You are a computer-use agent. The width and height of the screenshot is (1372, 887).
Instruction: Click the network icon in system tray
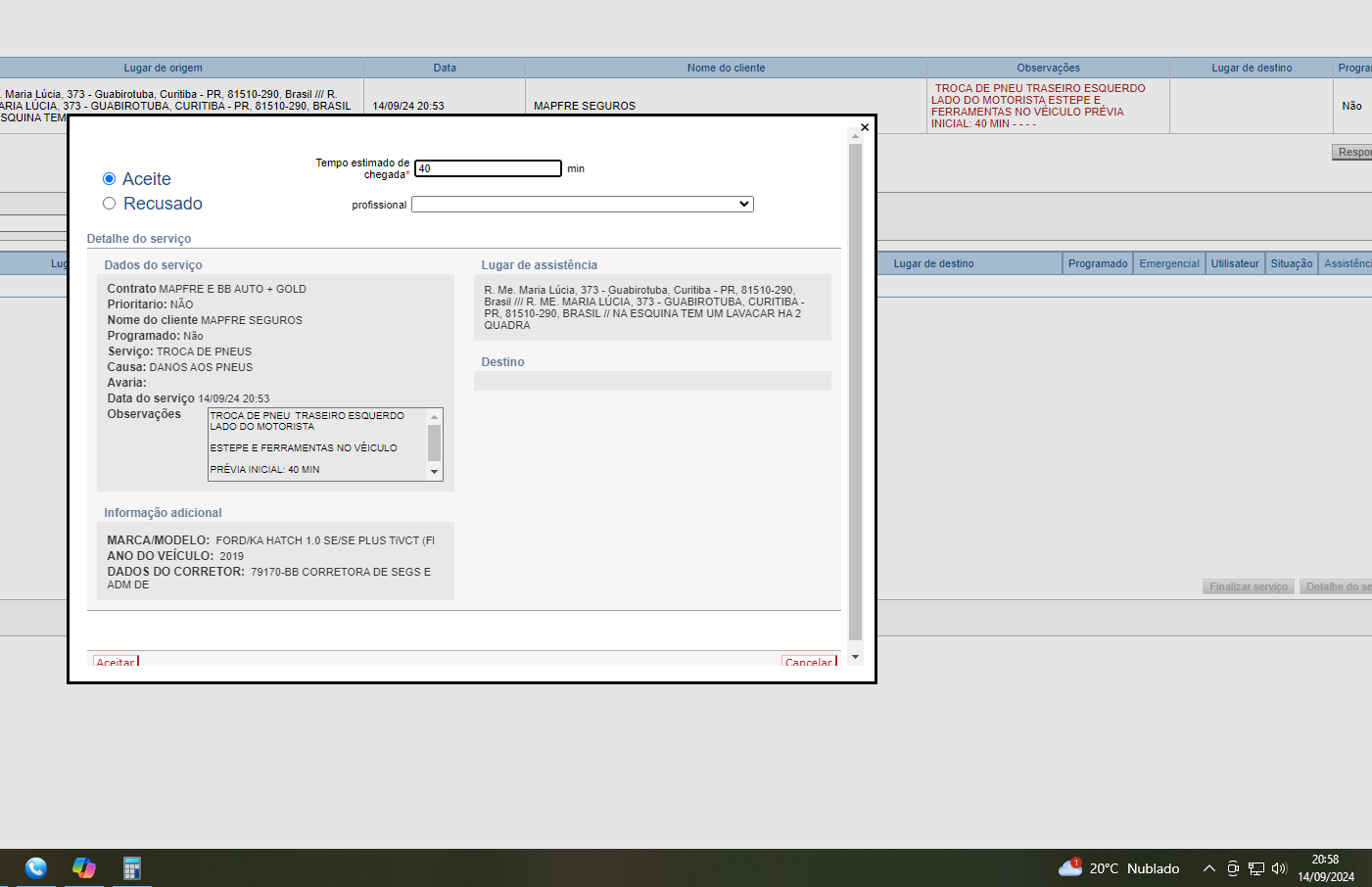tap(1256, 868)
